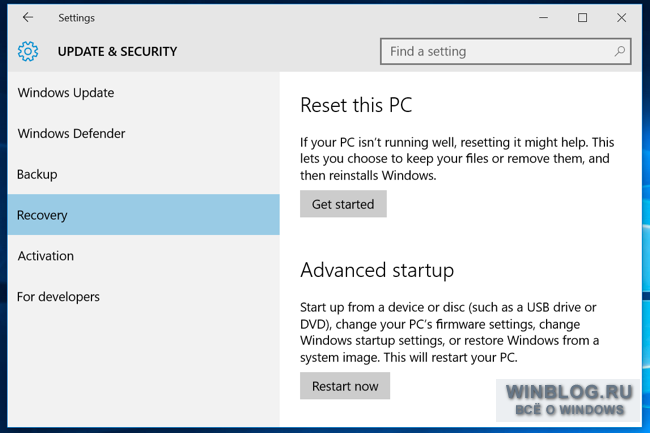The width and height of the screenshot is (650, 433).
Task: Click the magnifier search icon
Action: [x=620, y=51]
